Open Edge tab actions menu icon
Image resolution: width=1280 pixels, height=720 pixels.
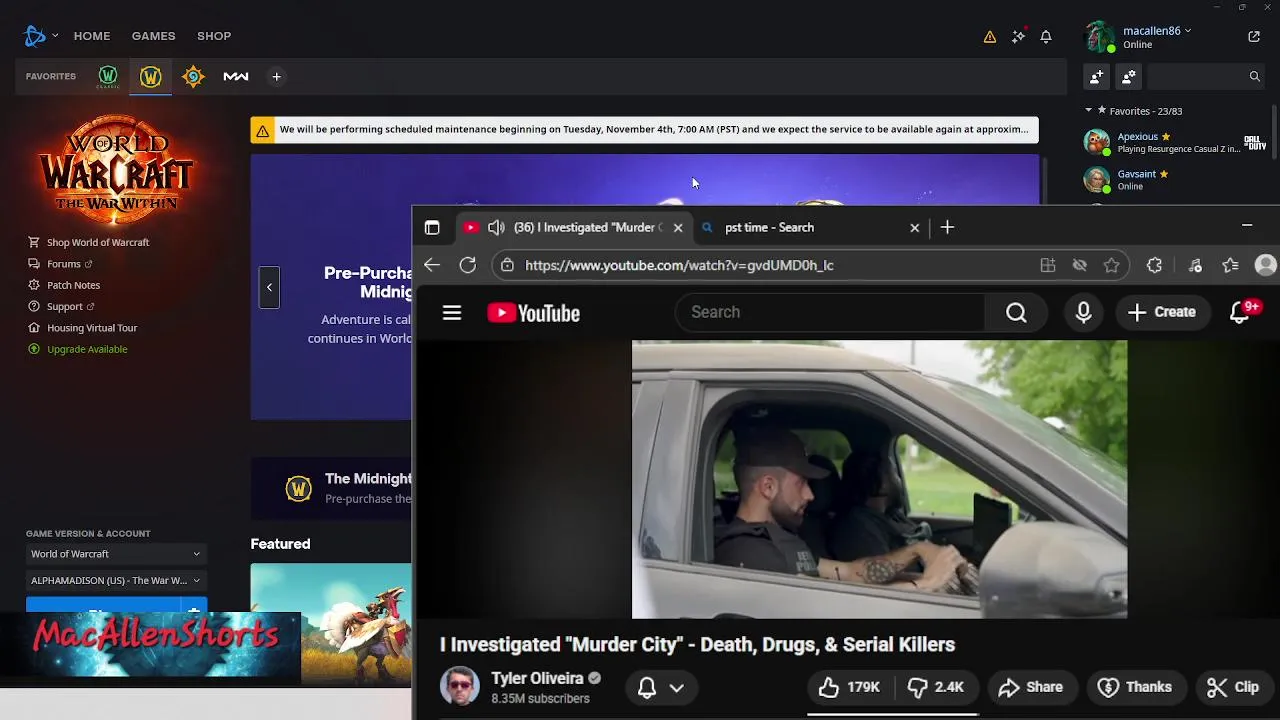click(432, 227)
